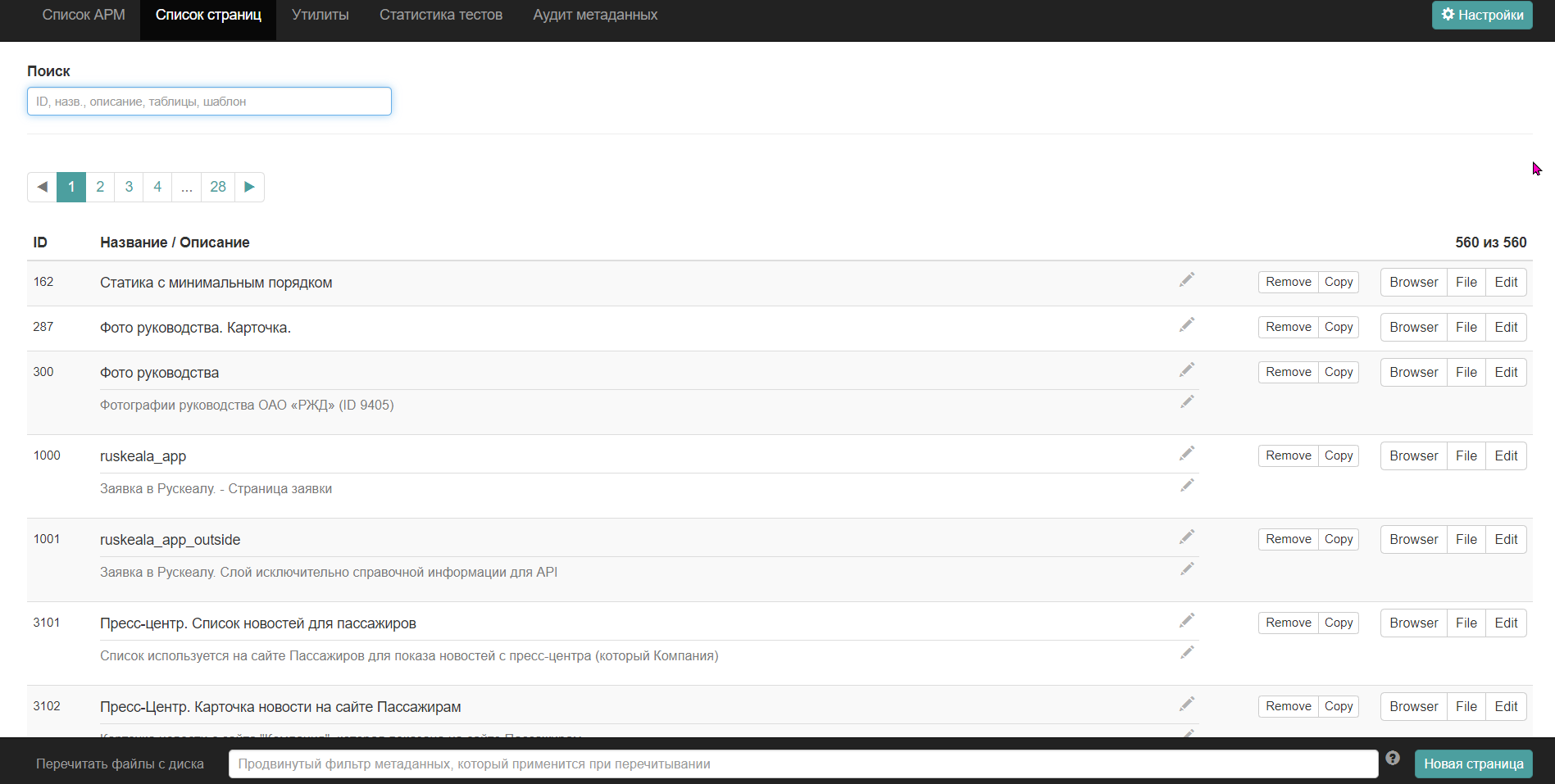Focus the Поиск search input field

209,102
